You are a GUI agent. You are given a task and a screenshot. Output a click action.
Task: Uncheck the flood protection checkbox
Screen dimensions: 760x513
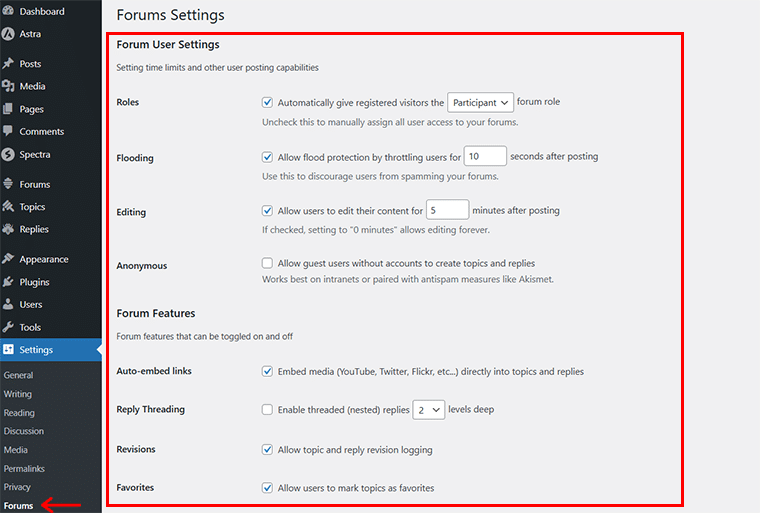267,157
